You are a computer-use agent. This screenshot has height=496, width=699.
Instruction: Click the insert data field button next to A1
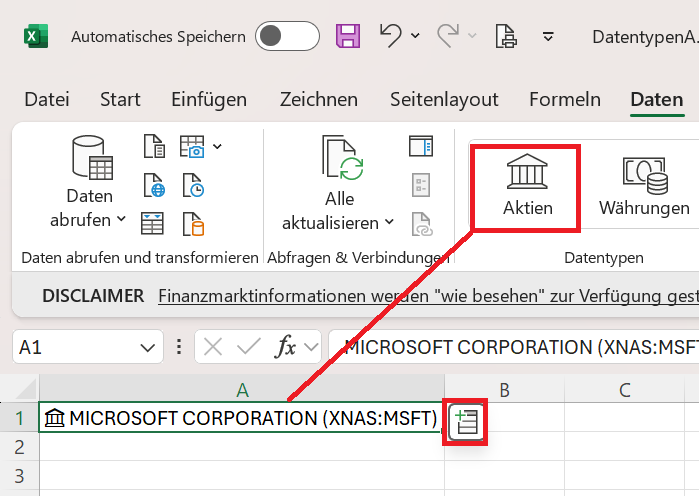[466, 422]
